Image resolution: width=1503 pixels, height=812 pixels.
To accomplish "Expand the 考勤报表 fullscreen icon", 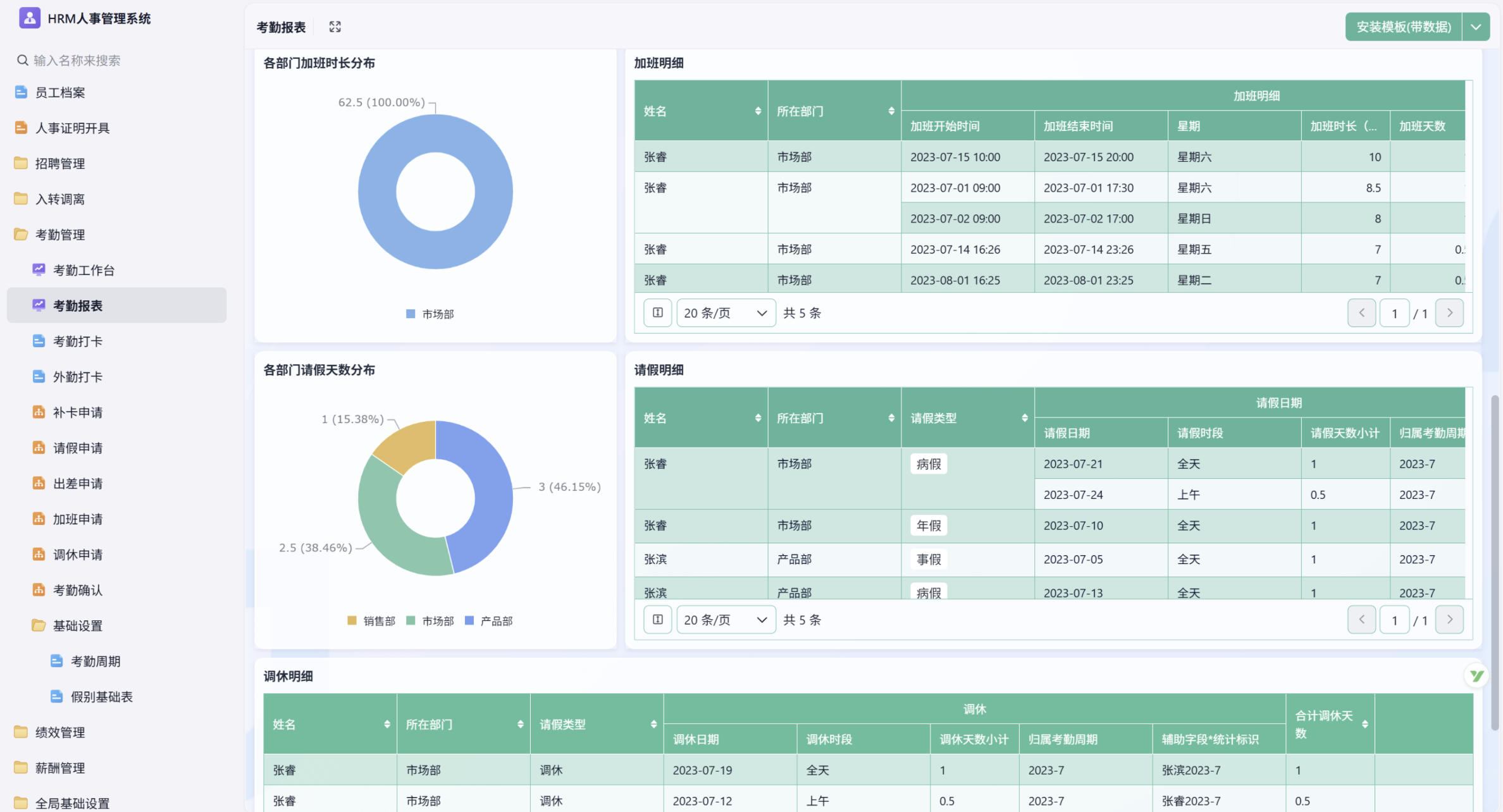I will pyautogui.click(x=335, y=27).
